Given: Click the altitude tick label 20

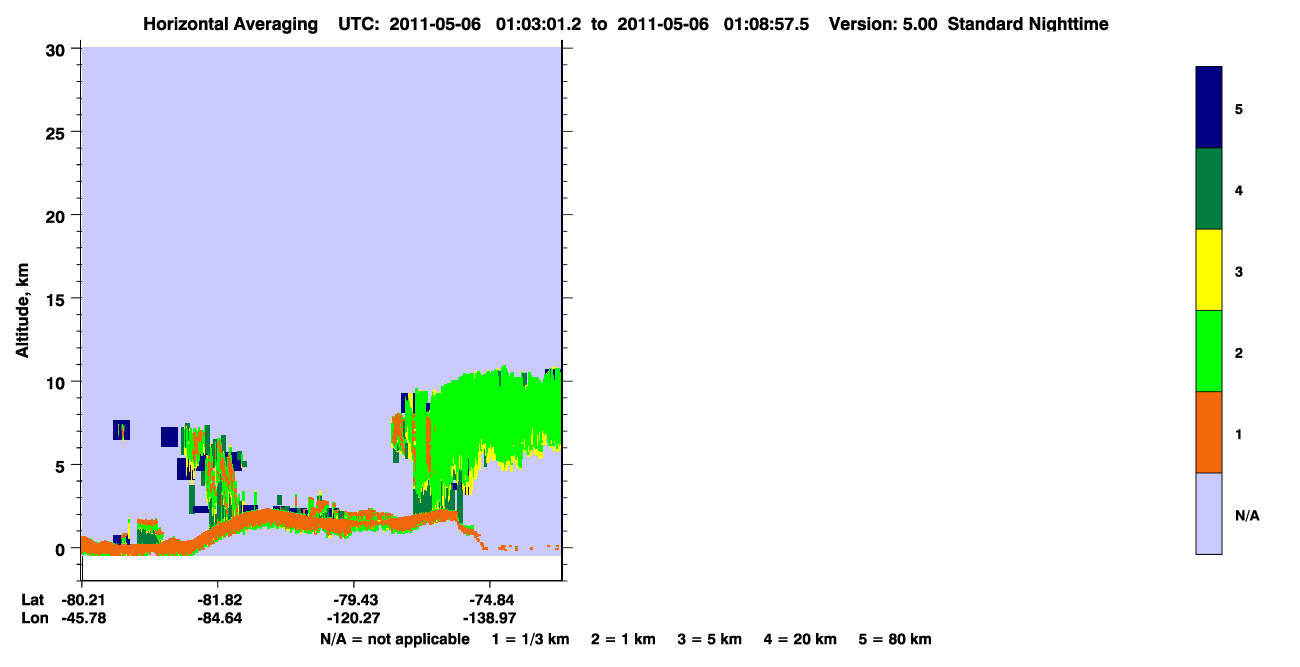Looking at the screenshot, I should [x=58, y=215].
